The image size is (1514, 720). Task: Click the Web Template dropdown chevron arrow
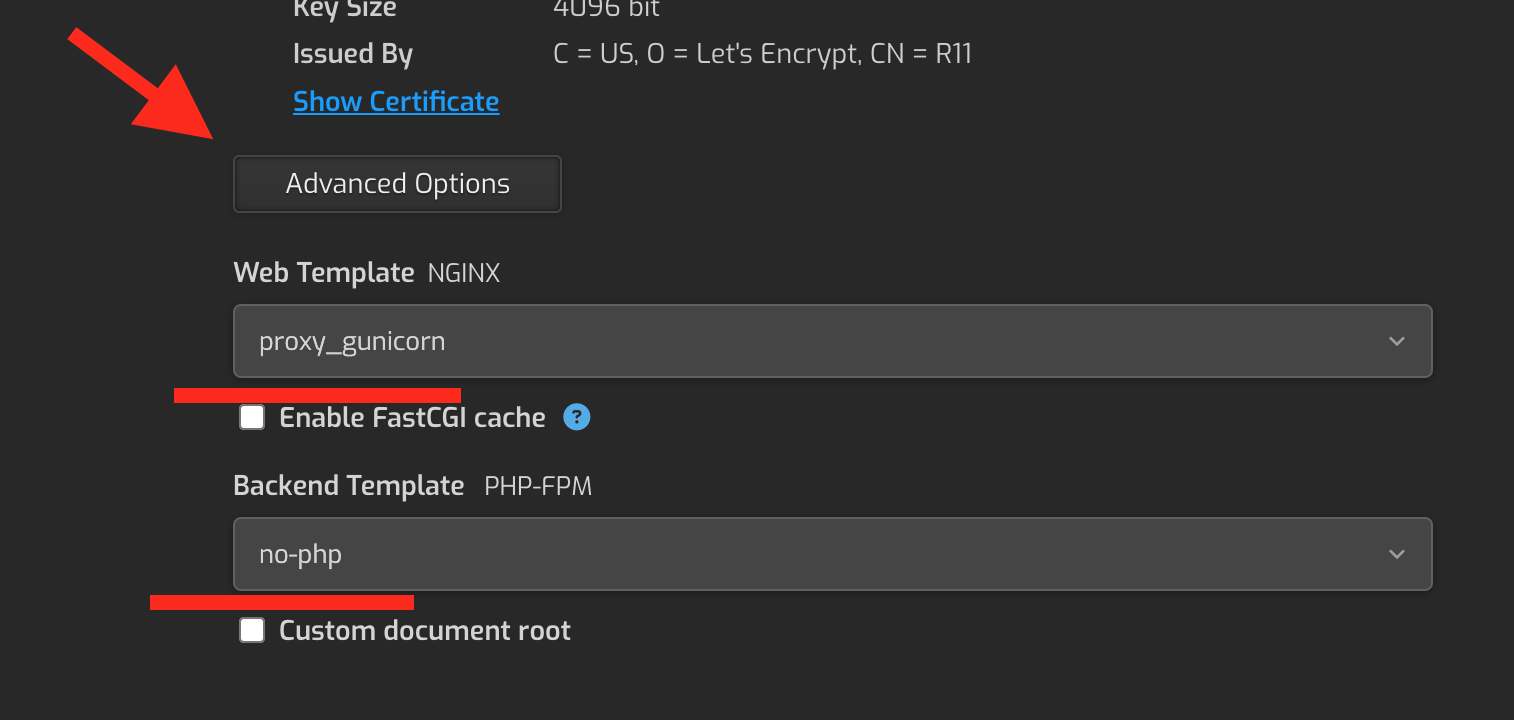[1397, 341]
